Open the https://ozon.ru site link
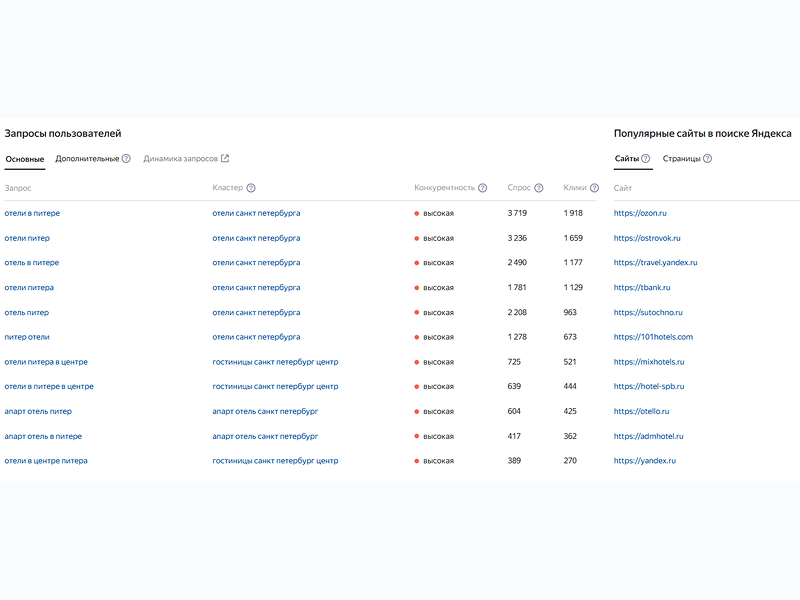This screenshot has width=800, height=600. click(x=640, y=213)
